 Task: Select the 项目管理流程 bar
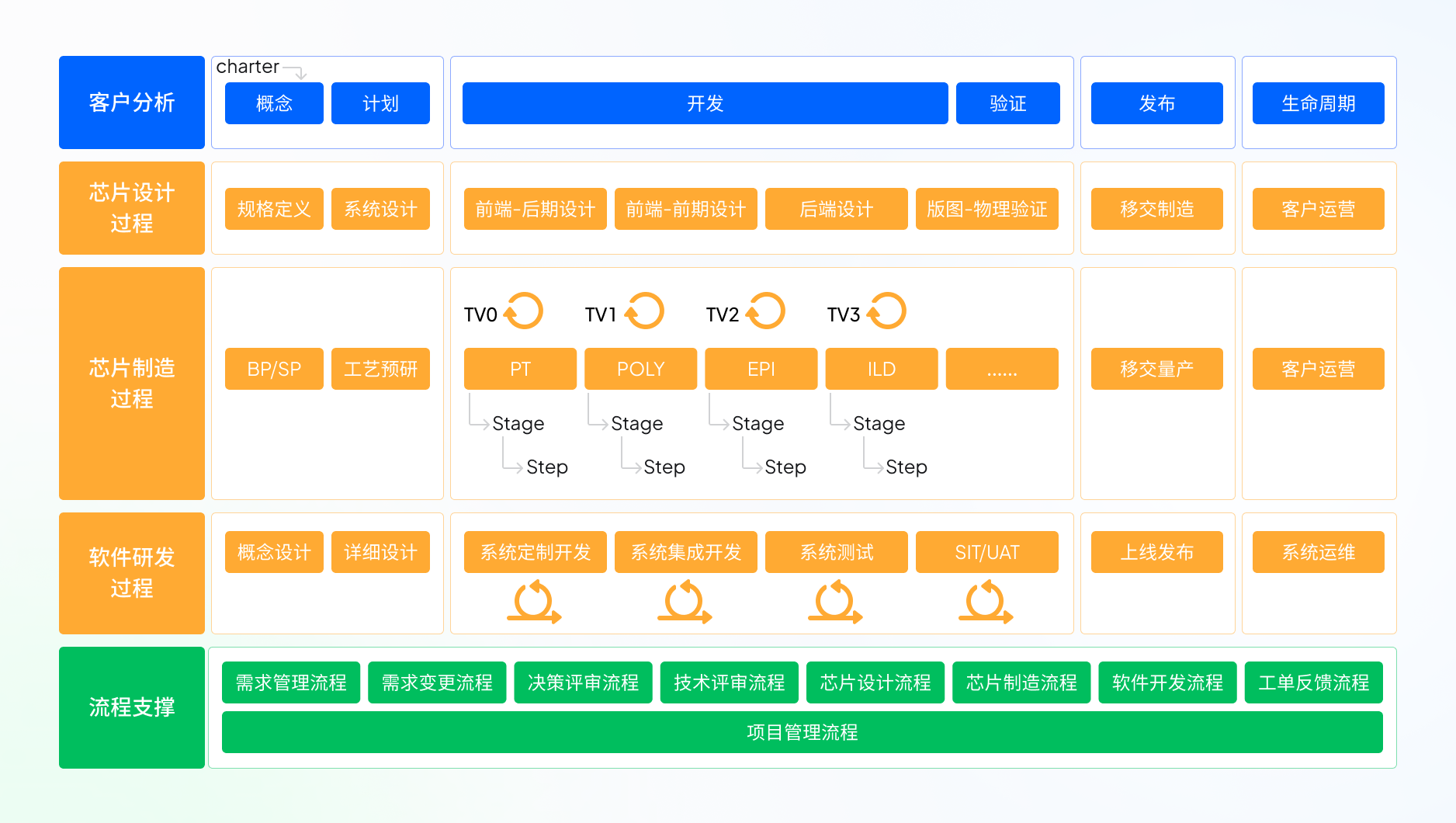point(803,732)
